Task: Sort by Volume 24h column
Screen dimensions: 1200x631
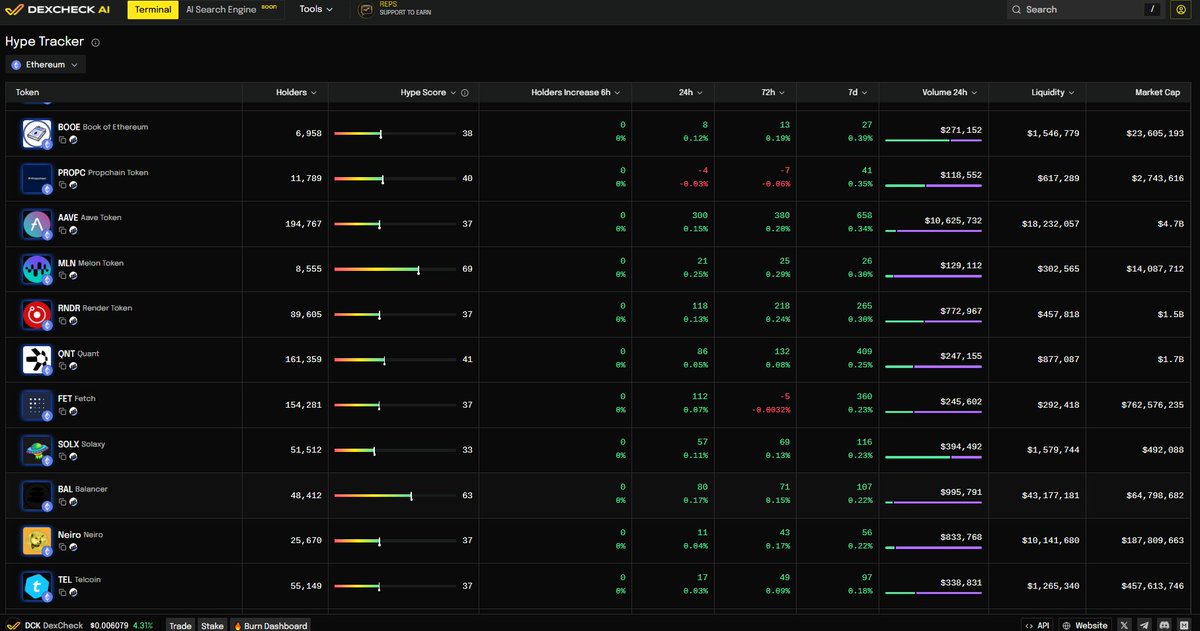Action: [949, 92]
